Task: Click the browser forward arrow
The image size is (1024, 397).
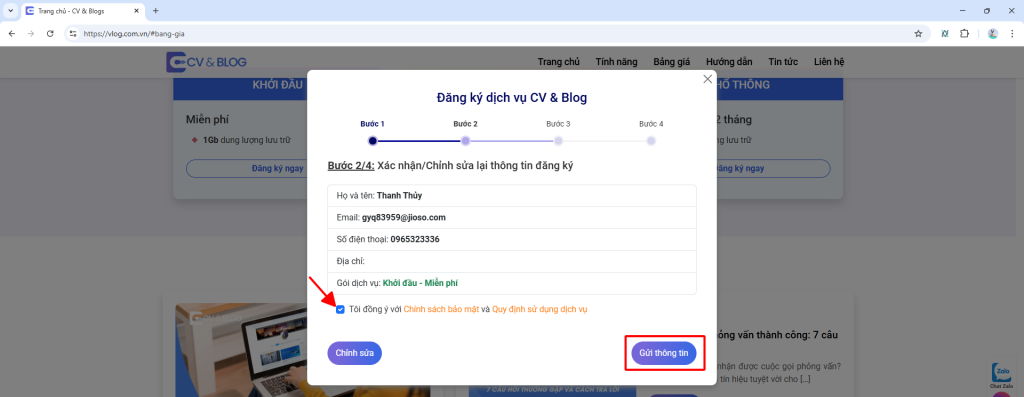Action: [30, 33]
